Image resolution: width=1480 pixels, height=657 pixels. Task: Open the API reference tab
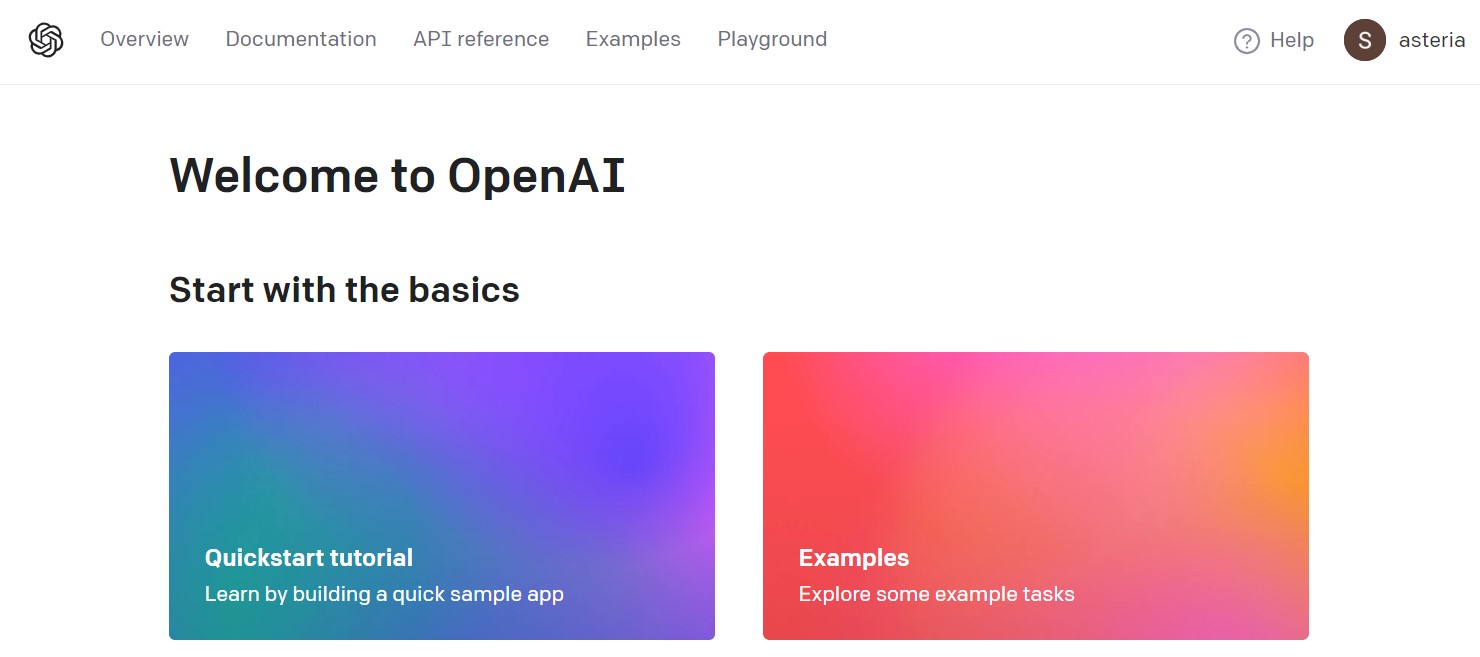click(x=481, y=39)
